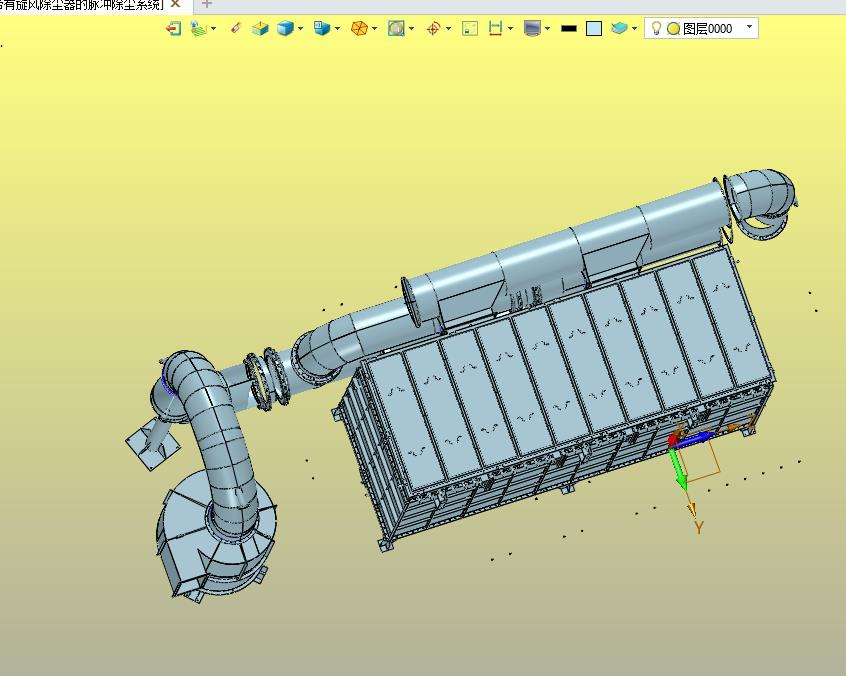Screen dimensions: 846x676
Task: Click the blue stacked layers icon
Action: click(x=620, y=29)
